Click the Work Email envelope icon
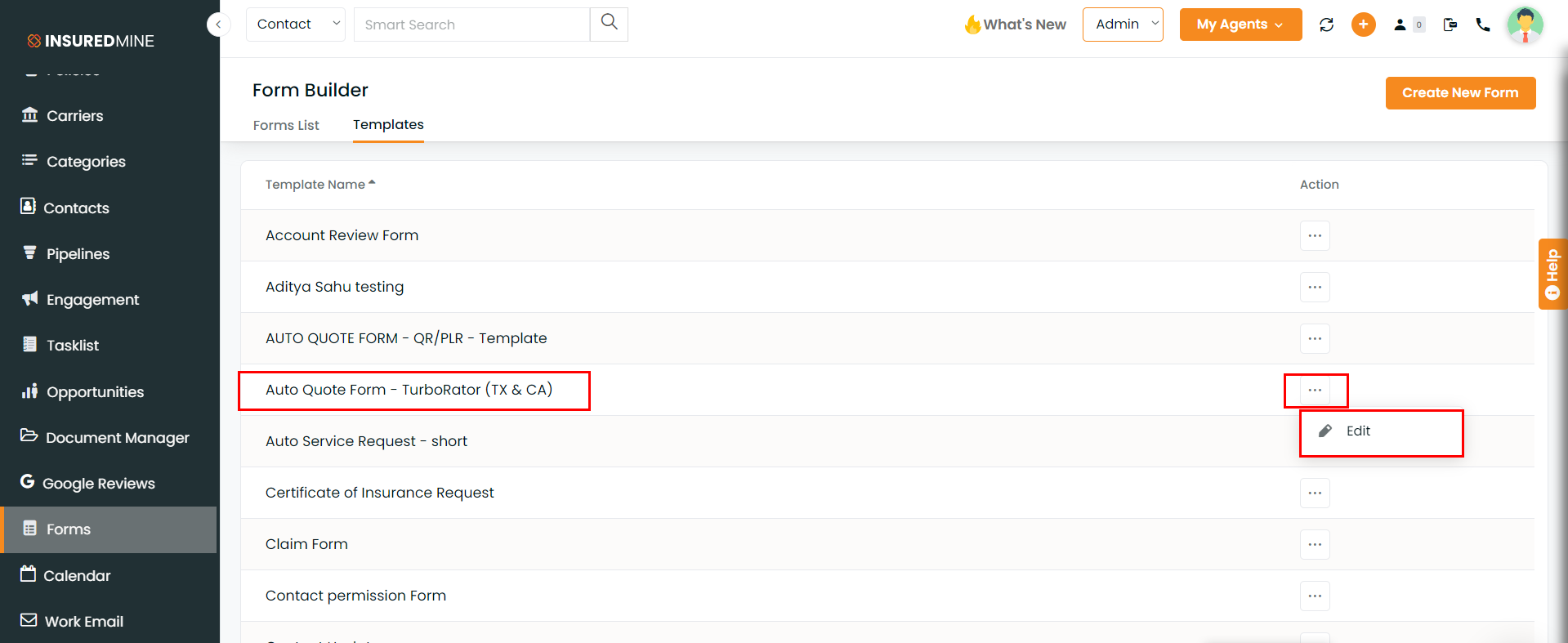 point(29,620)
